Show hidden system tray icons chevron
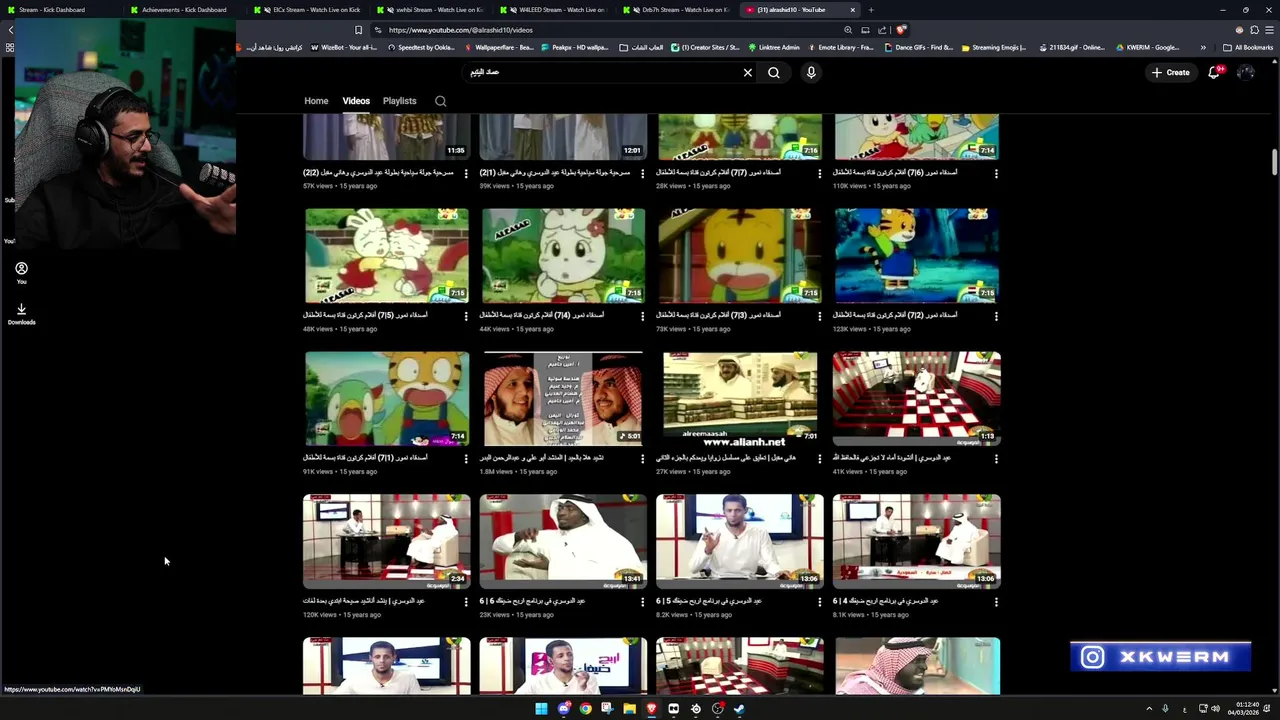Viewport: 1280px width, 720px height. click(1149, 709)
